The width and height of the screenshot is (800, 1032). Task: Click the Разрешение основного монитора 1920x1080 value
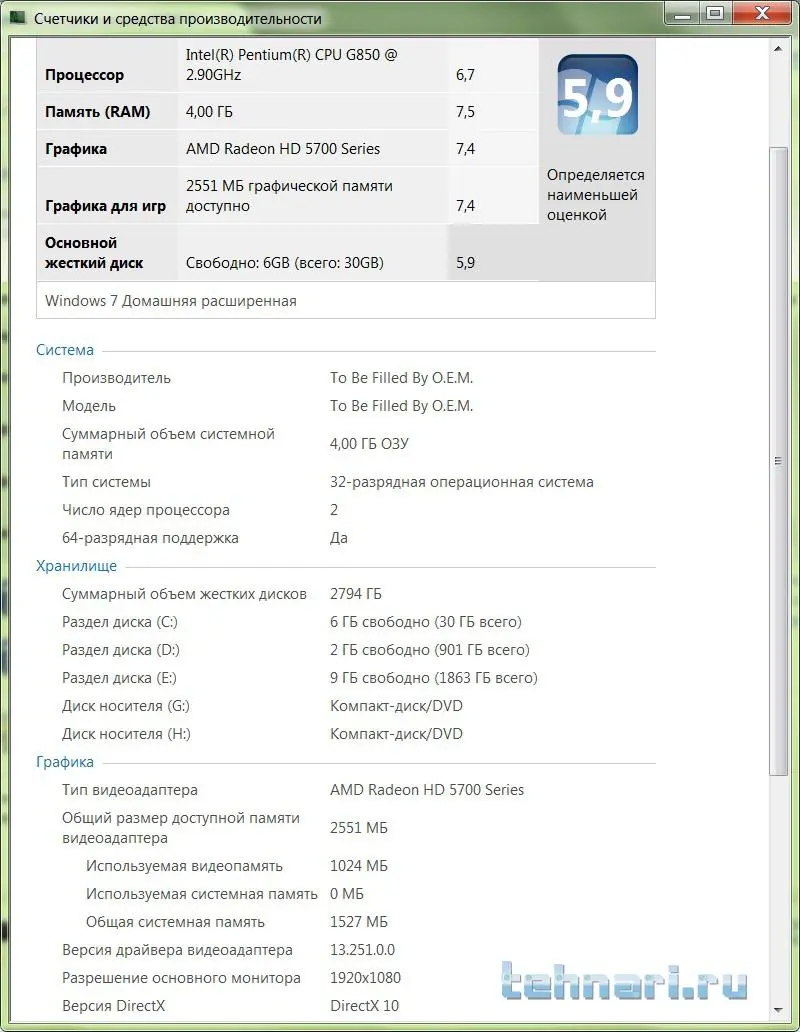point(366,978)
